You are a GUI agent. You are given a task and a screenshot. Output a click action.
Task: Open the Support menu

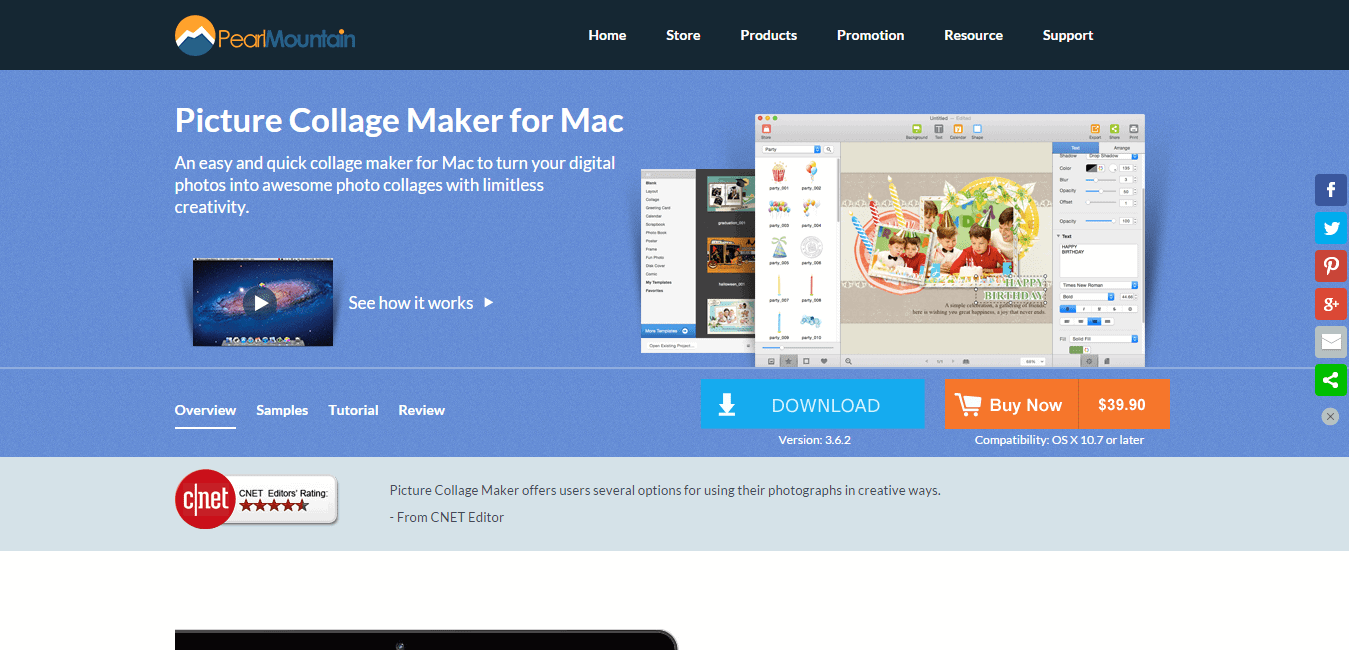(1068, 35)
